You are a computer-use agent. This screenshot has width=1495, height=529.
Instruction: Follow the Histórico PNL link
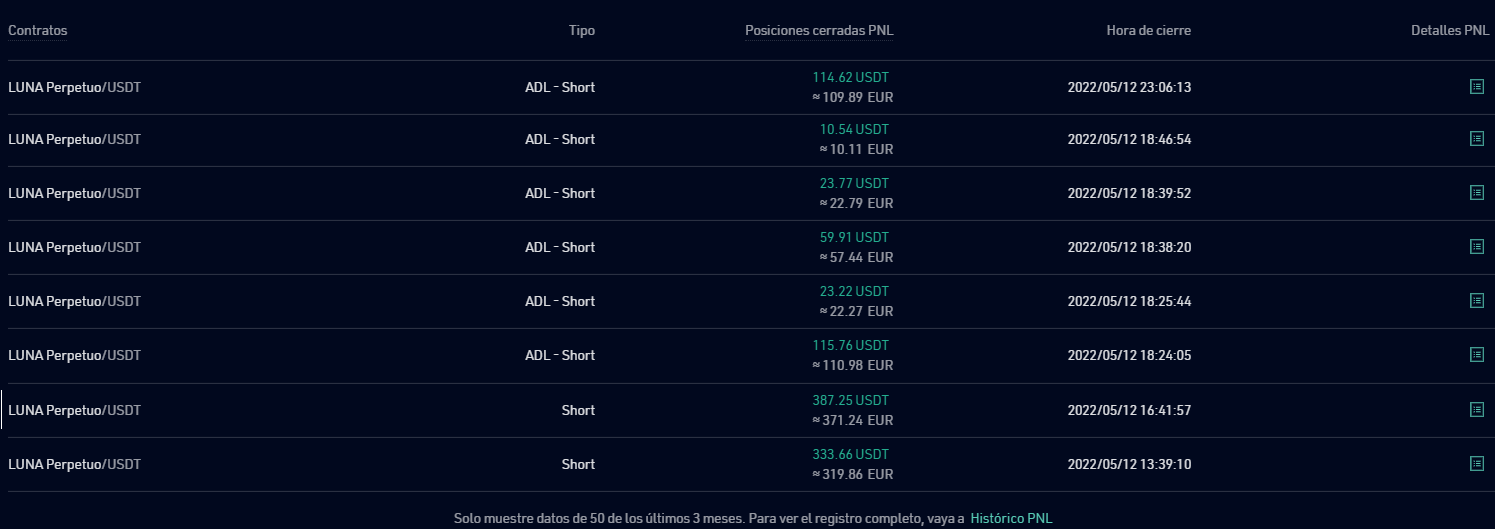[x=1011, y=519]
